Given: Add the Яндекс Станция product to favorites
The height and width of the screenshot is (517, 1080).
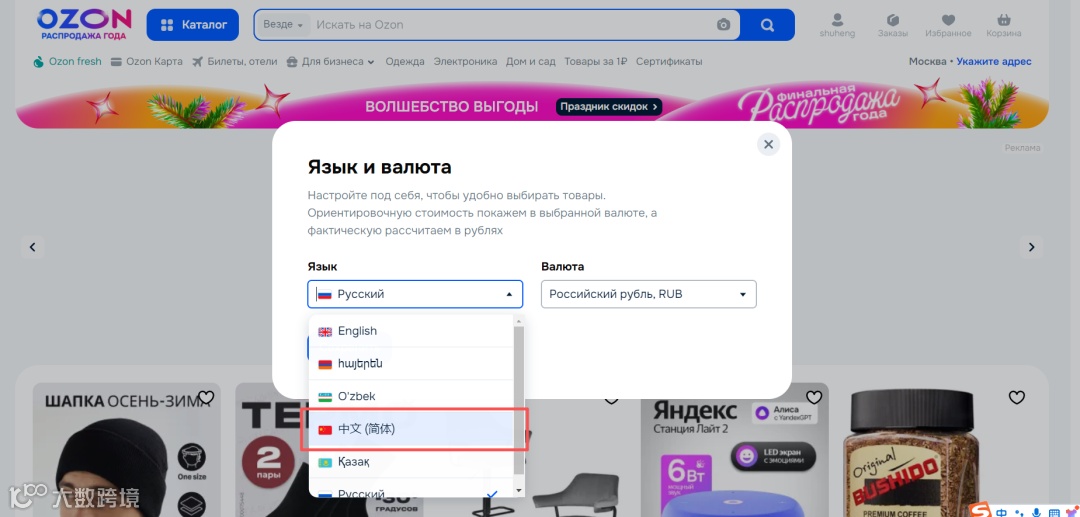Looking at the screenshot, I should (x=814, y=397).
